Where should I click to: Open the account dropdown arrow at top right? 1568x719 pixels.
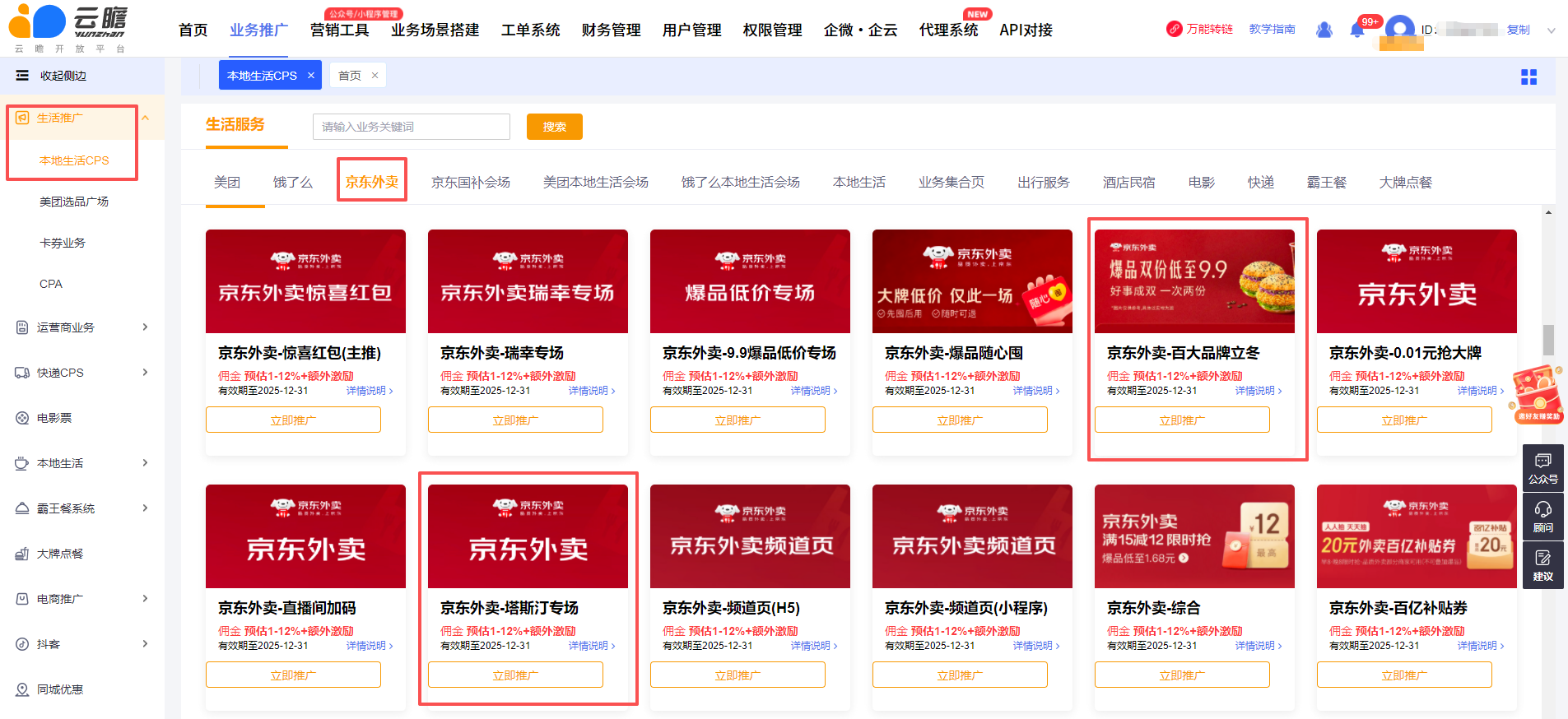click(x=1551, y=30)
